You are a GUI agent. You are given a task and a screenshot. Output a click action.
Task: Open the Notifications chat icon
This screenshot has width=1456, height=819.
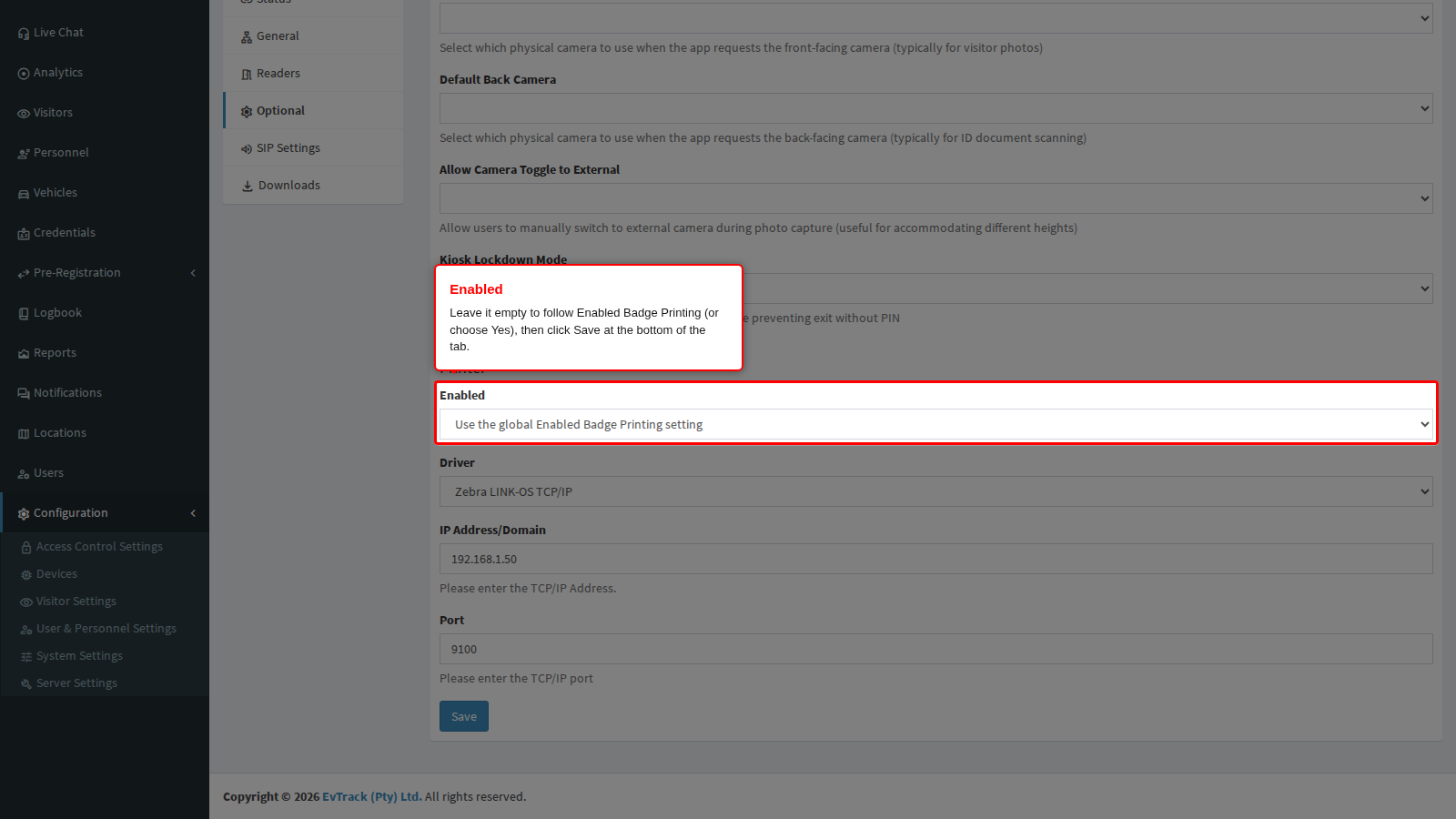point(24,394)
